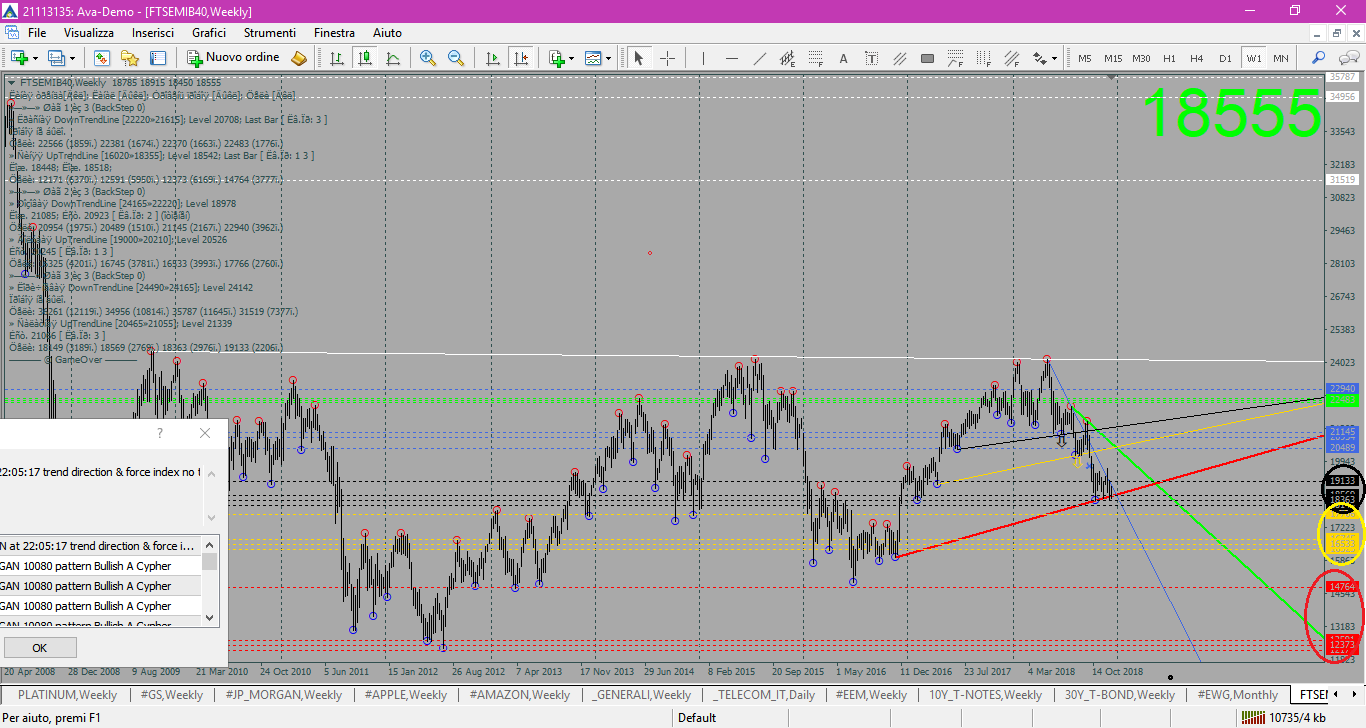
Task: Switch timeframe to H1
Action: [x=1169, y=58]
